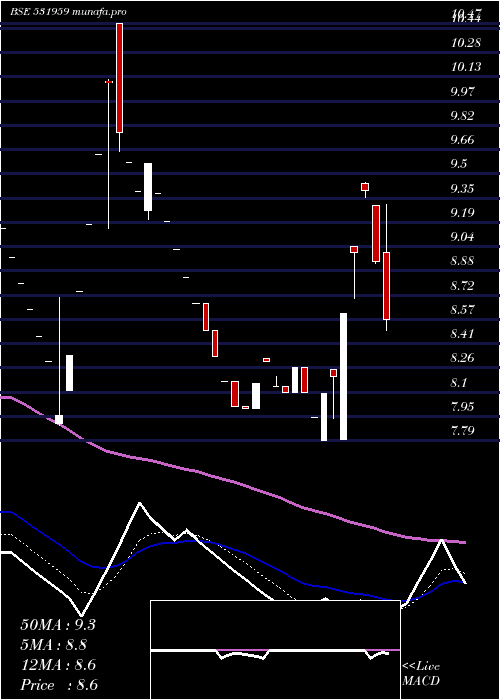Click the Price : 8.6 readout
Screen dimensions: 500x700
(59, 685)
